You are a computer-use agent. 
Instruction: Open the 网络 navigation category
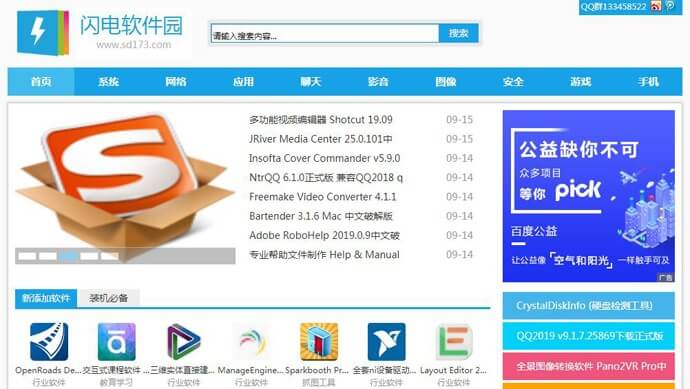point(176,81)
